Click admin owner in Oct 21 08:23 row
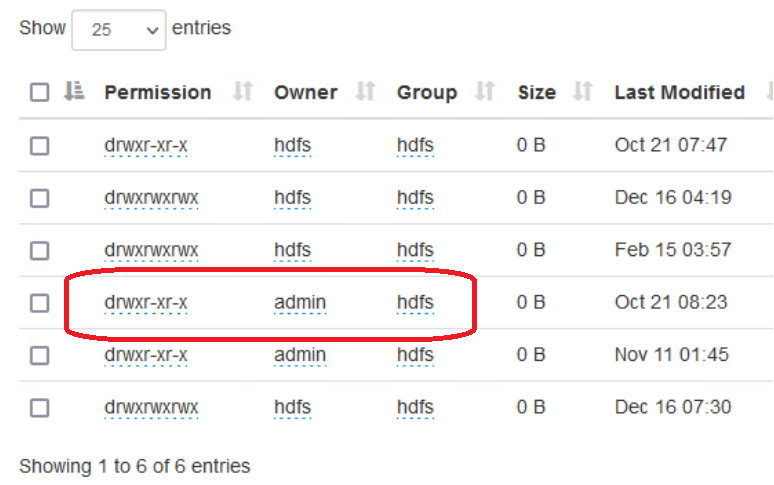Screen dimensions: 774x485 point(300,302)
